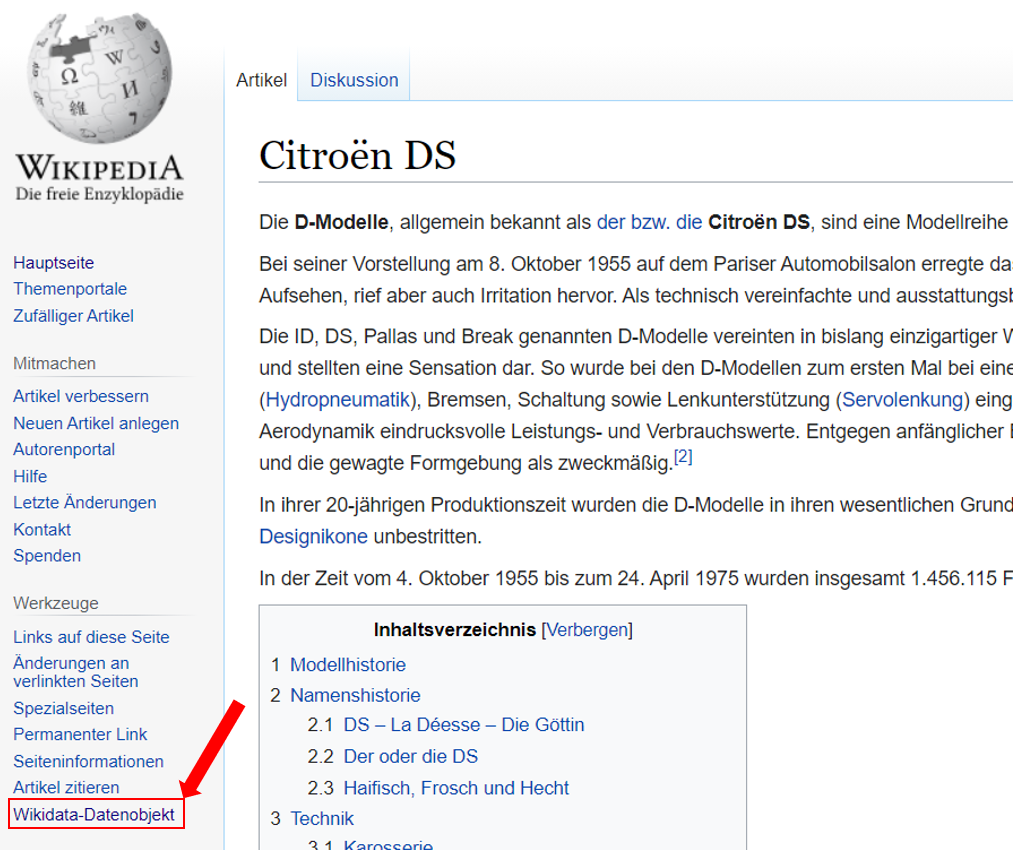The width and height of the screenshot is (1013, 850).
Task: Open the Hilfe sidebar link
Action: pos(30,476)
